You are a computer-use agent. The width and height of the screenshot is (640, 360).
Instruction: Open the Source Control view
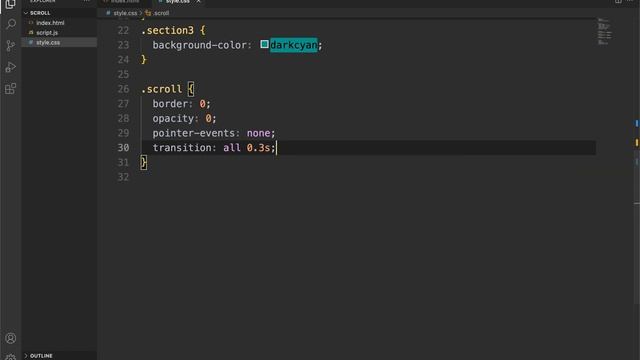[11, 45]
